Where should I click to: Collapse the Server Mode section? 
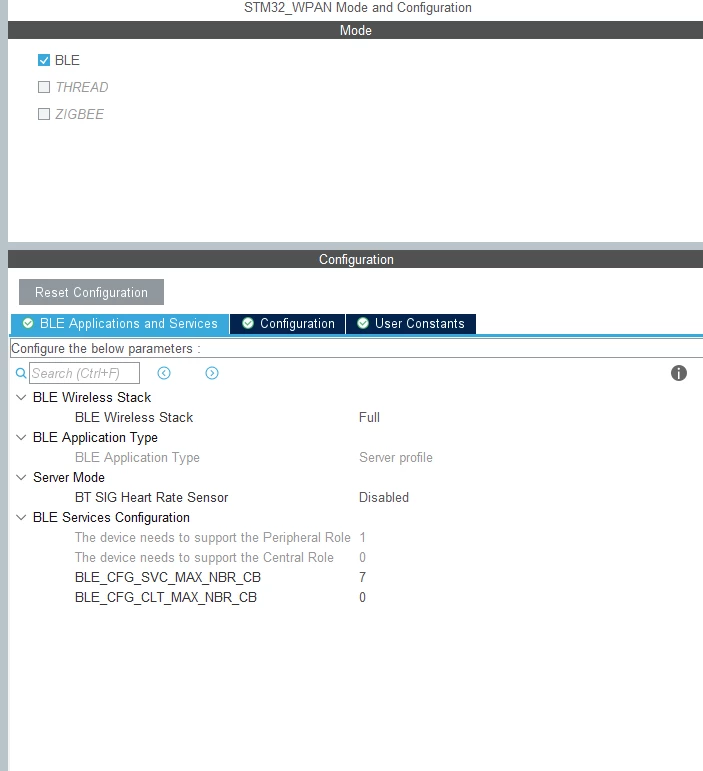click(x=21, y=477)
